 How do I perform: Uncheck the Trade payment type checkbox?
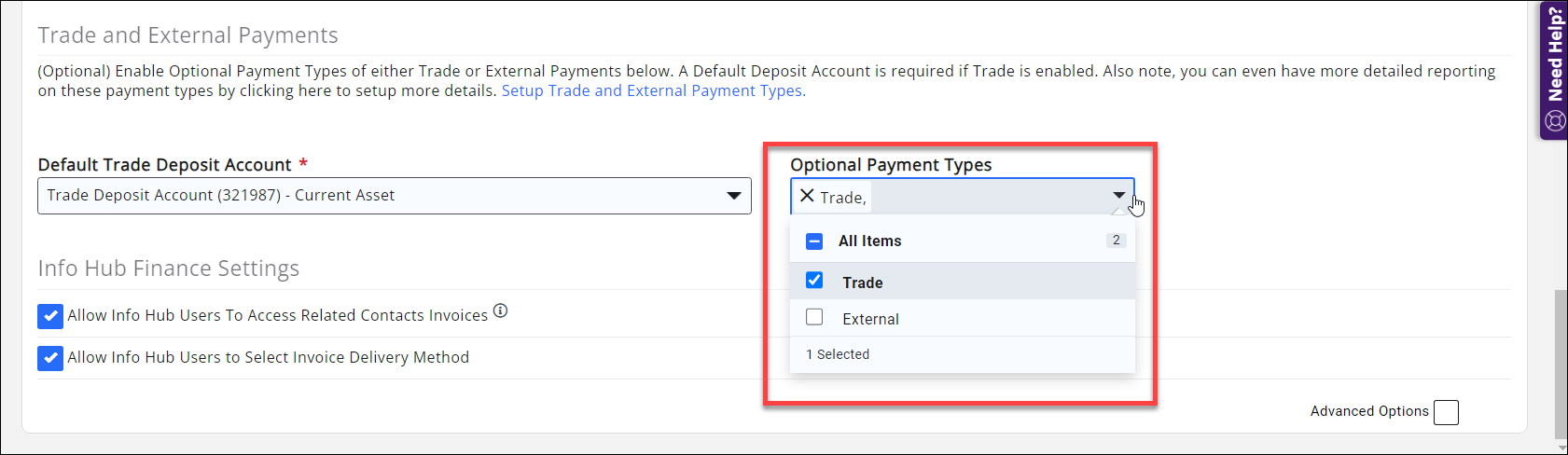click(x=814, y=281)
